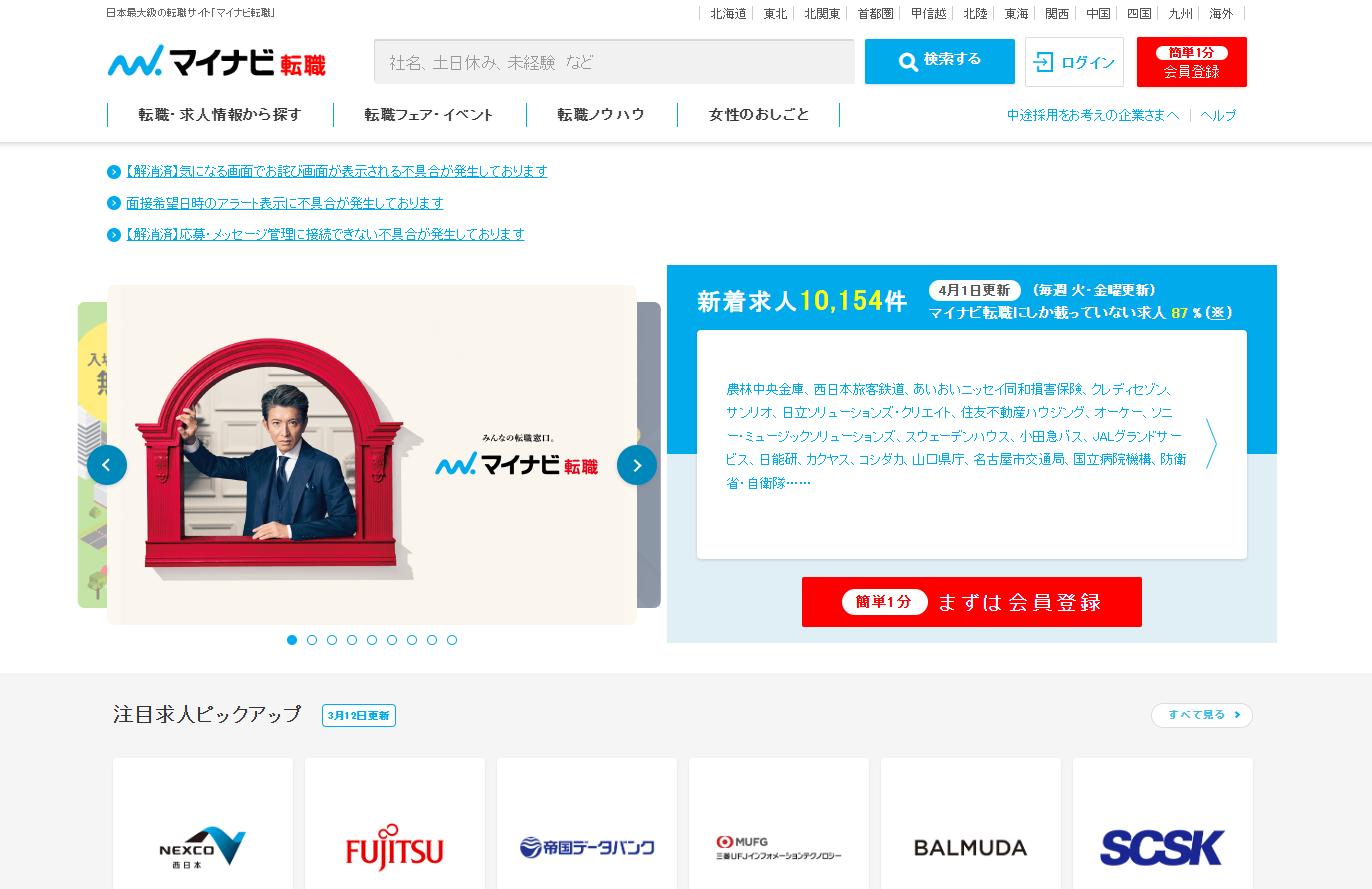
Task: Select the 北海道 region link
Action: pyautogui.click(x=728, y=14)
